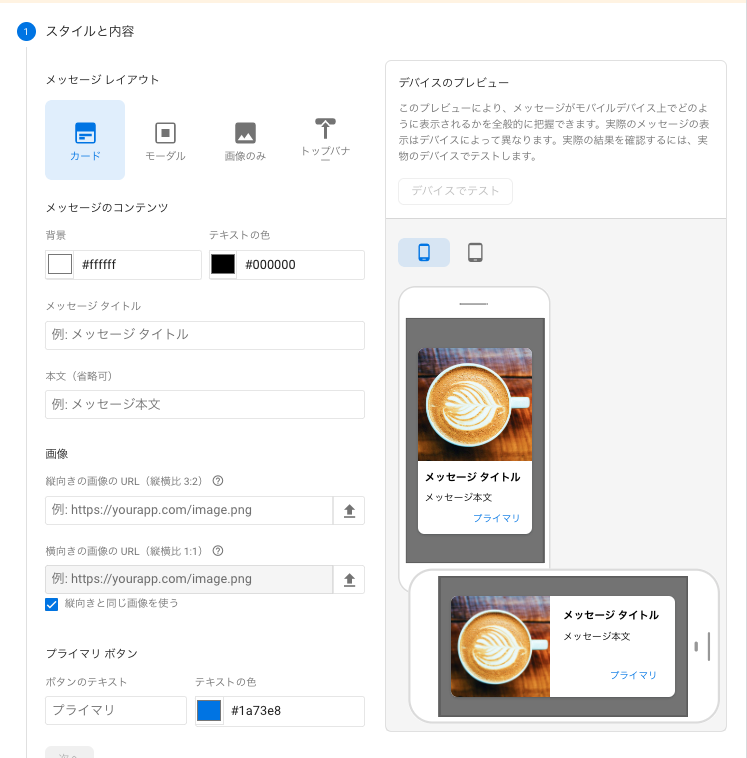This screenshot has height=758, width=747.
Task: Click upload icon for landscape image URL
Action: (x=349, y=579)
